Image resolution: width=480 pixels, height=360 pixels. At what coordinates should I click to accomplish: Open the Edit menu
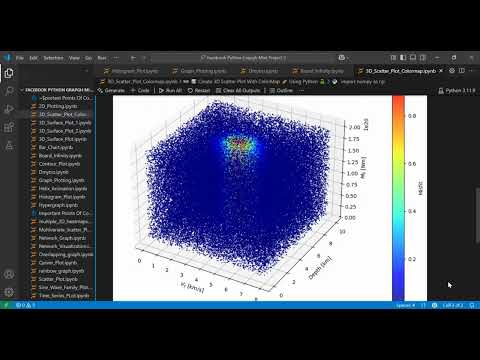pos(33,58)
